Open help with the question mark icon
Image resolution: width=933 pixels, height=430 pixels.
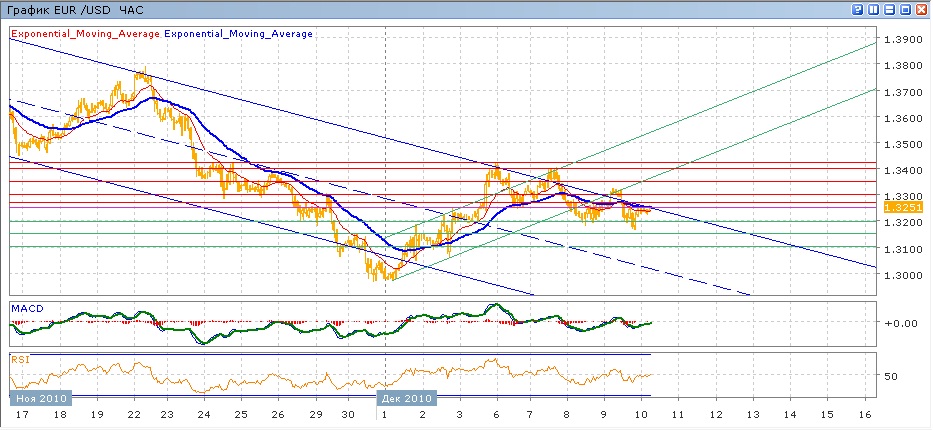(857, 10)
